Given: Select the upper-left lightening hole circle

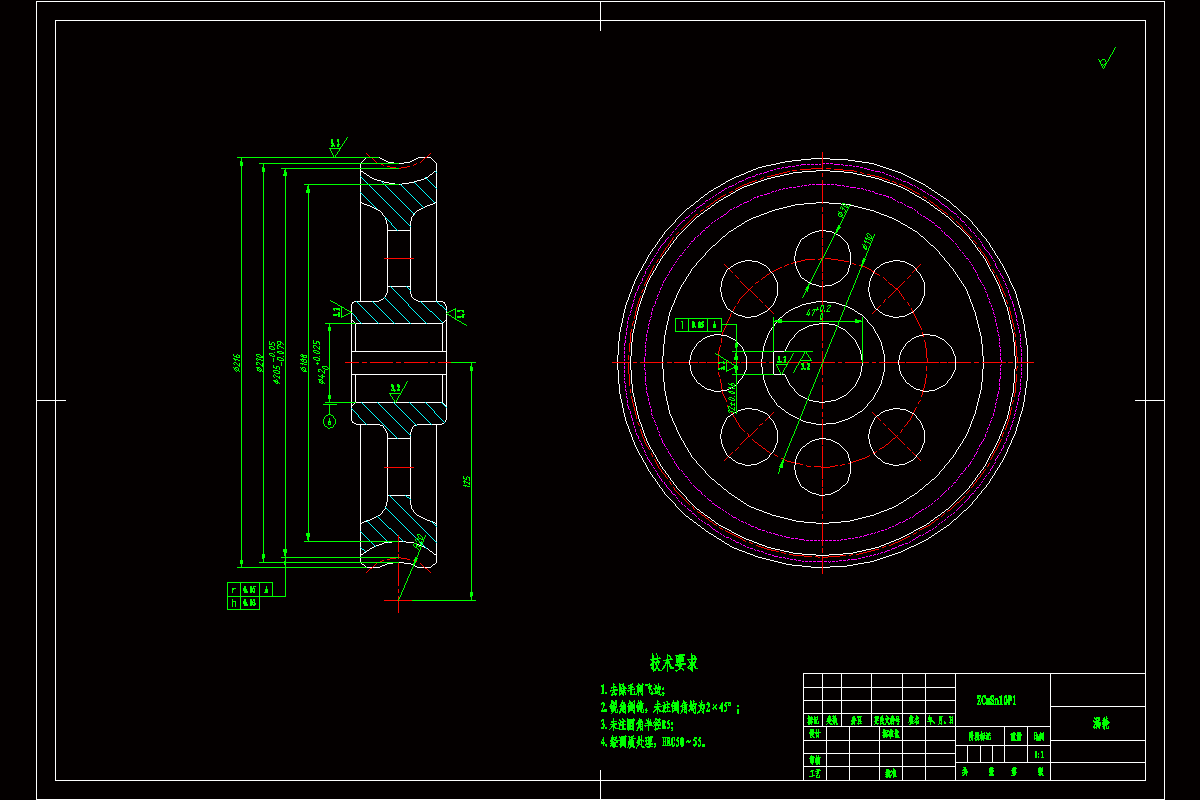Looking at the screenshot, I should click(747, 288).
